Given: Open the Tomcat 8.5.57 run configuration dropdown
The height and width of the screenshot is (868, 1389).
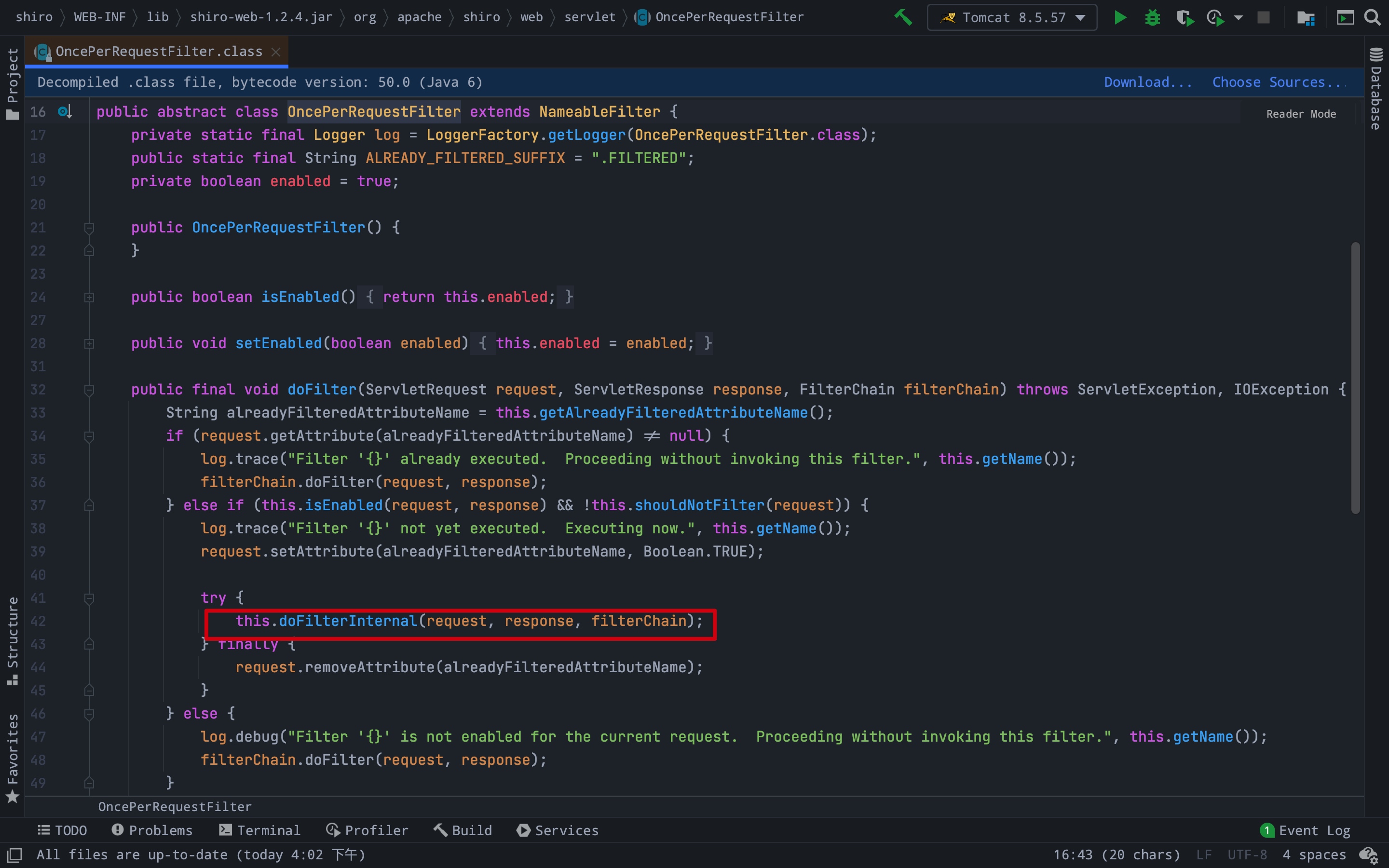Looking at the screenshot, I should coord(1012,17).
